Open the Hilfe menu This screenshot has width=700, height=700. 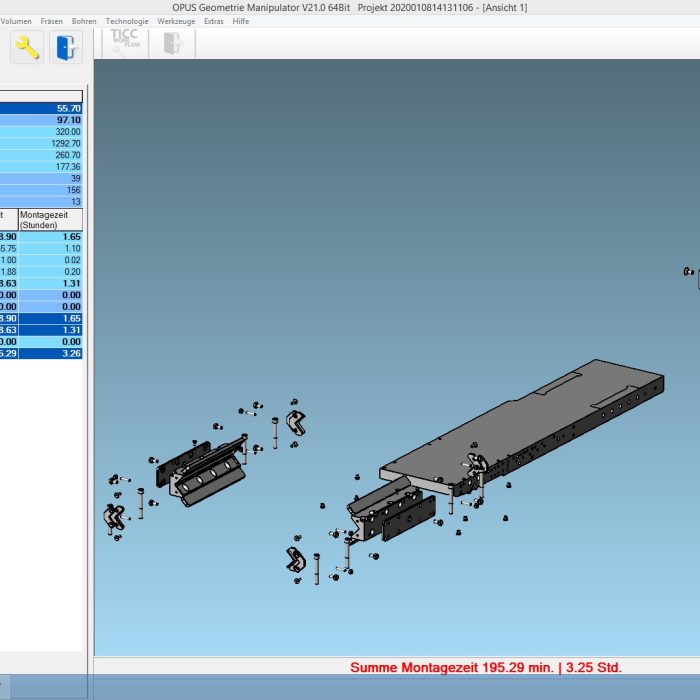241,21
